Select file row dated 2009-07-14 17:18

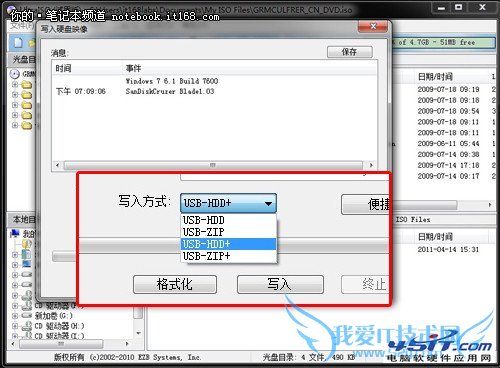(x=448, y=165)
